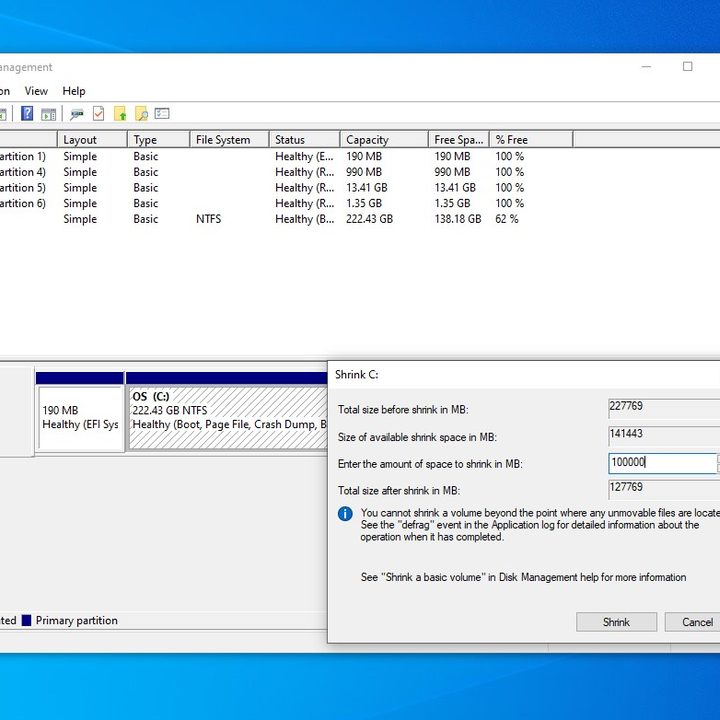Select the partition 6 volume row name
The height and width of the screenshot is (720, 720).
[23, 203]
